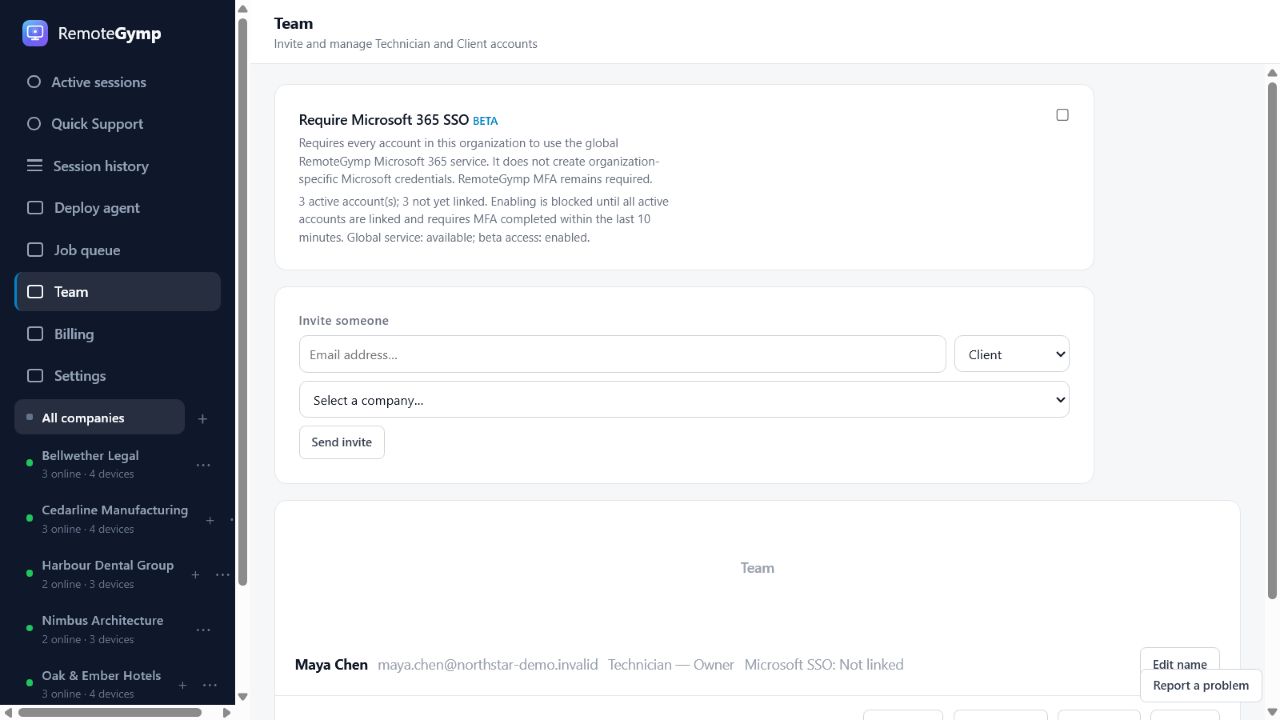The width and height of the screenshot is (1280, 720).
Task: Click the Settings square icon
Action: [x=35, y=376]
